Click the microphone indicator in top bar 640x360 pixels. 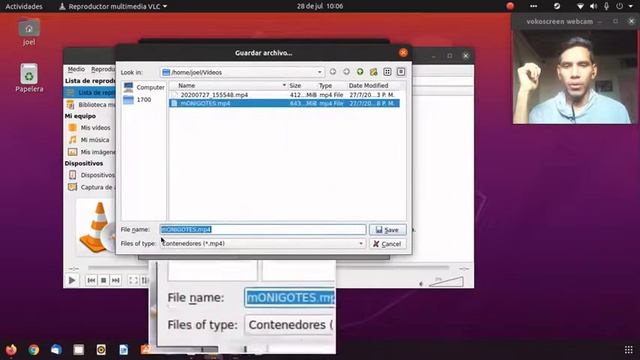click(607, 6)
